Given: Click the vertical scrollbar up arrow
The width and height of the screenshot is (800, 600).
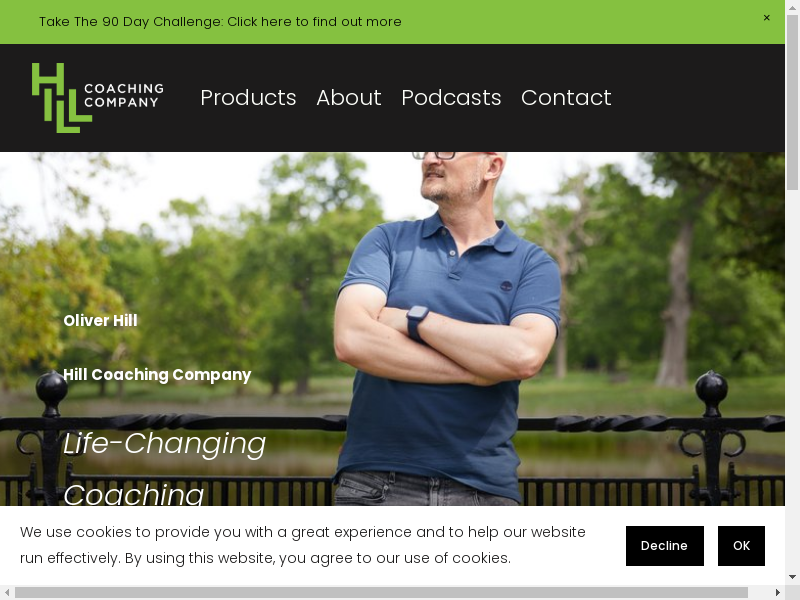Looking at the screenshot, I should click(x=792, y=6).
